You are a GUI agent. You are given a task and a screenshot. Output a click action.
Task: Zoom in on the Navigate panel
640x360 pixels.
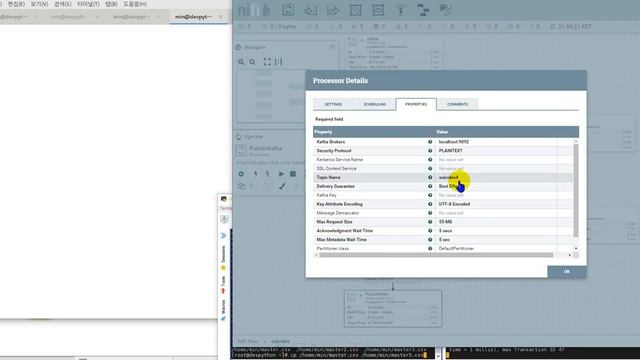click(x=241, y=62)
